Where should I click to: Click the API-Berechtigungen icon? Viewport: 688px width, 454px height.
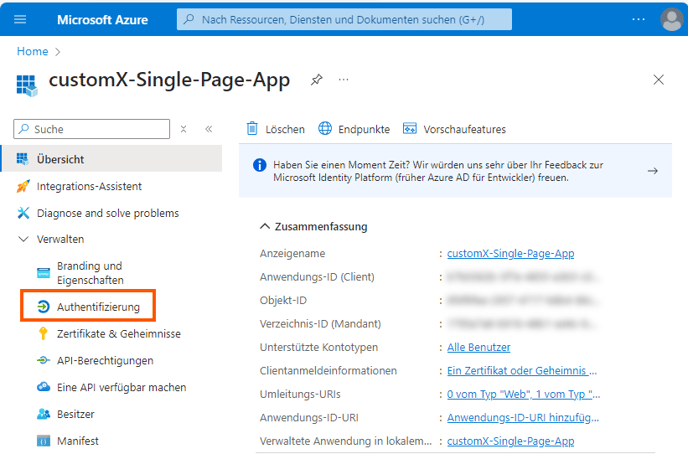click(43, 361)
